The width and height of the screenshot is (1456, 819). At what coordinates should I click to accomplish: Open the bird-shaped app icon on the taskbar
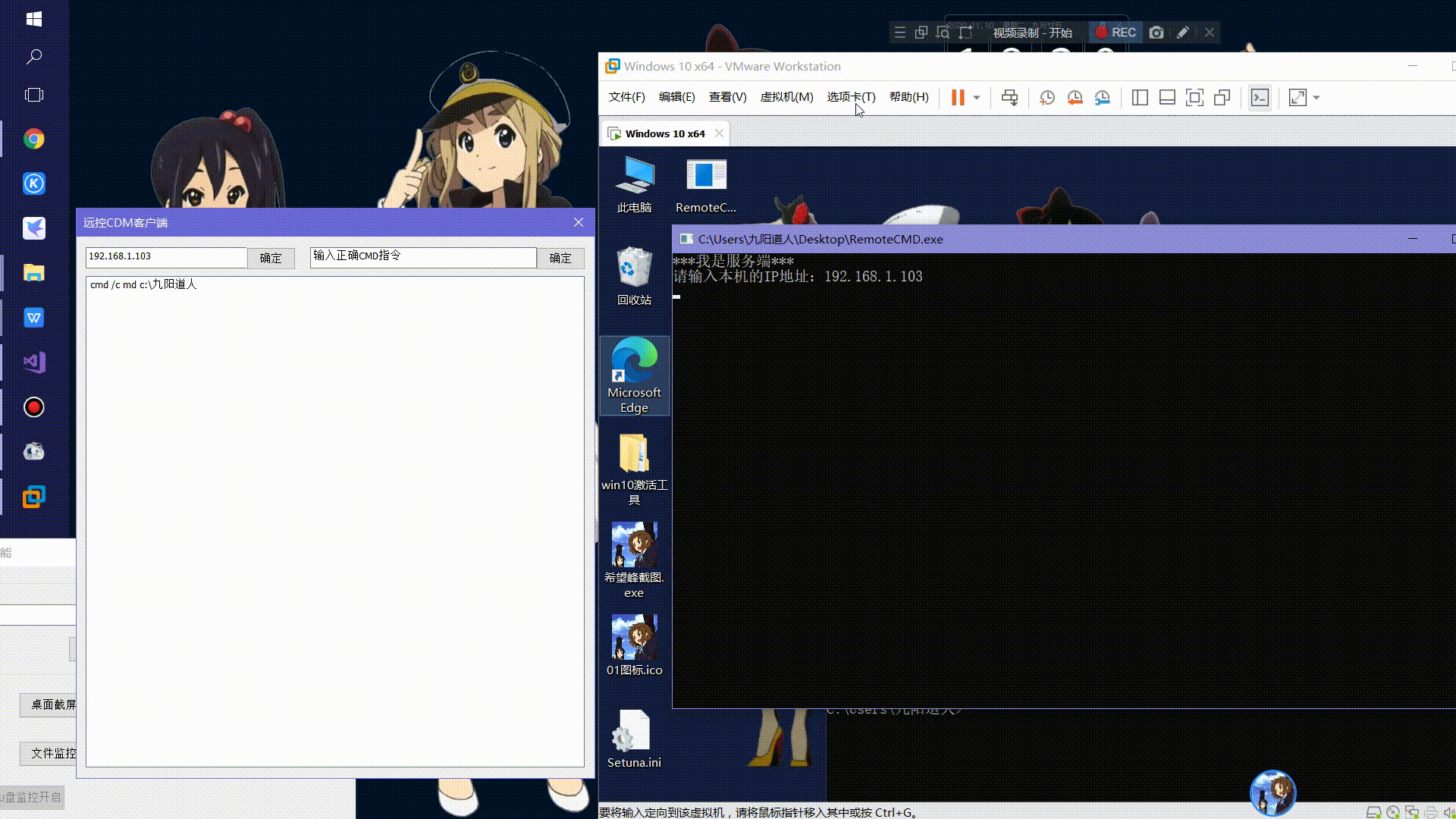(x=34, y=228)
